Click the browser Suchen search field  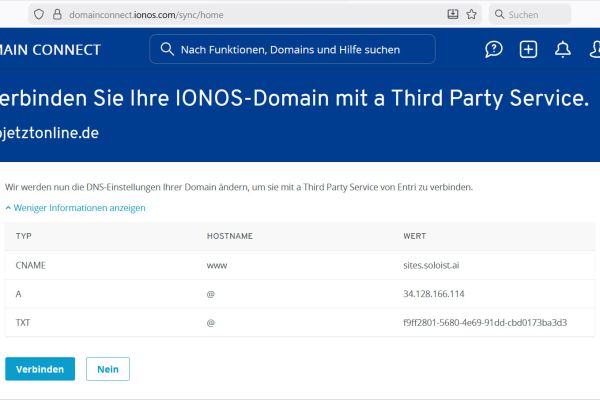point(530,15)
